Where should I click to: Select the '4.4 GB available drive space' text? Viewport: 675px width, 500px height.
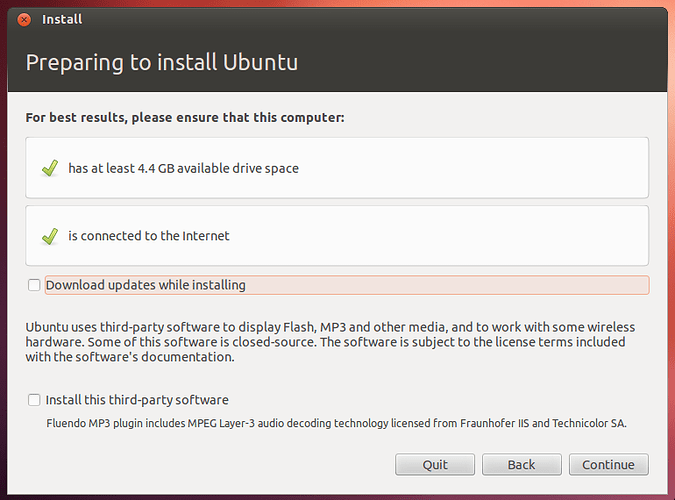click(183, 168)
